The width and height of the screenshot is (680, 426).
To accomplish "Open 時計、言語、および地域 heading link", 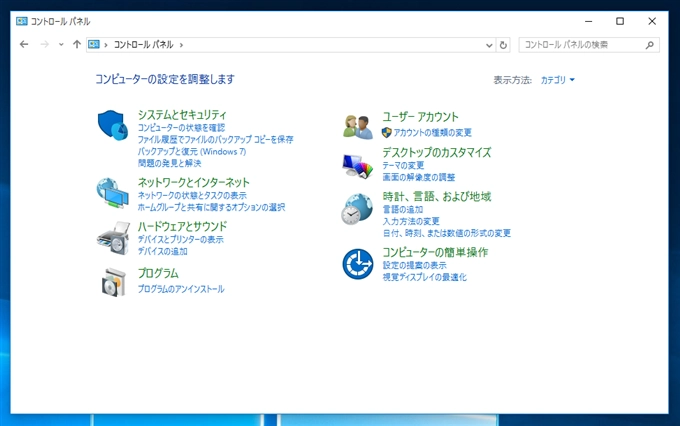I will (437, 197).
